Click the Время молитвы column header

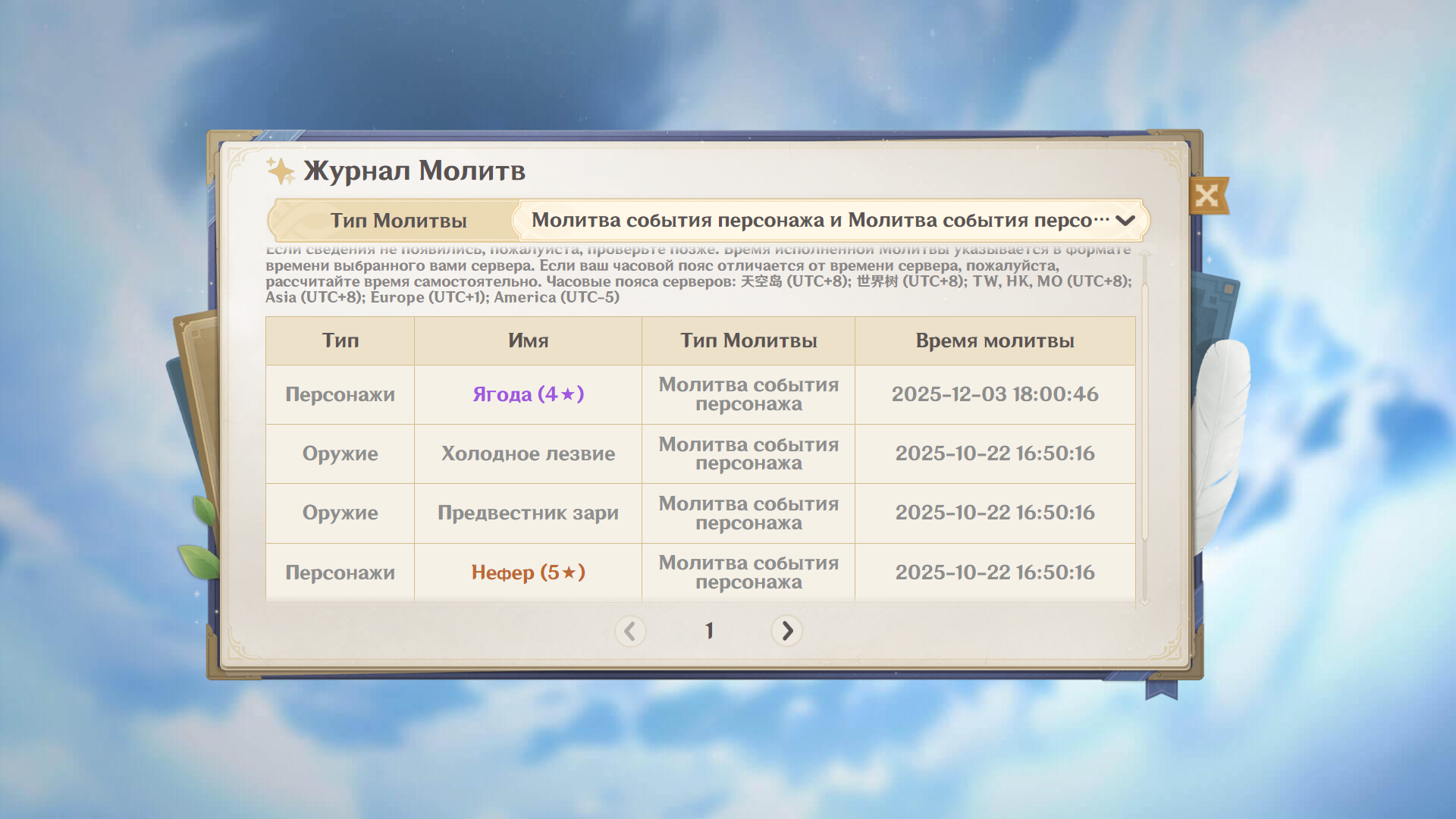[x=994, y=340]
